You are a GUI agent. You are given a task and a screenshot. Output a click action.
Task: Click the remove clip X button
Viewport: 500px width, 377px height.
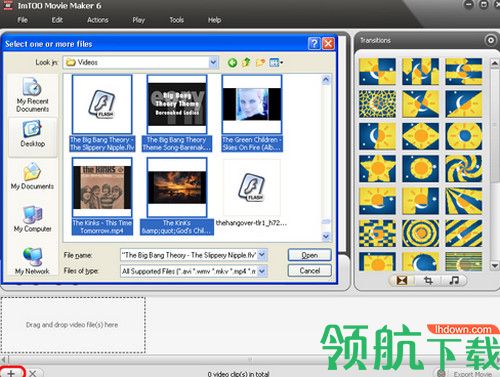coord(32,373)
